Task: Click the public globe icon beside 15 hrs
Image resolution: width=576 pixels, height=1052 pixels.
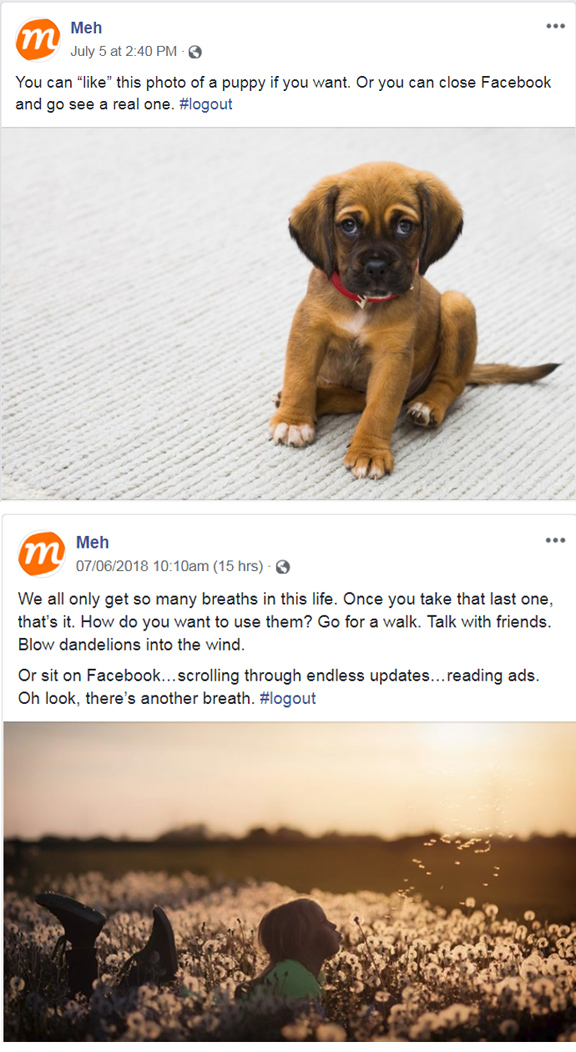Action: 283,567
